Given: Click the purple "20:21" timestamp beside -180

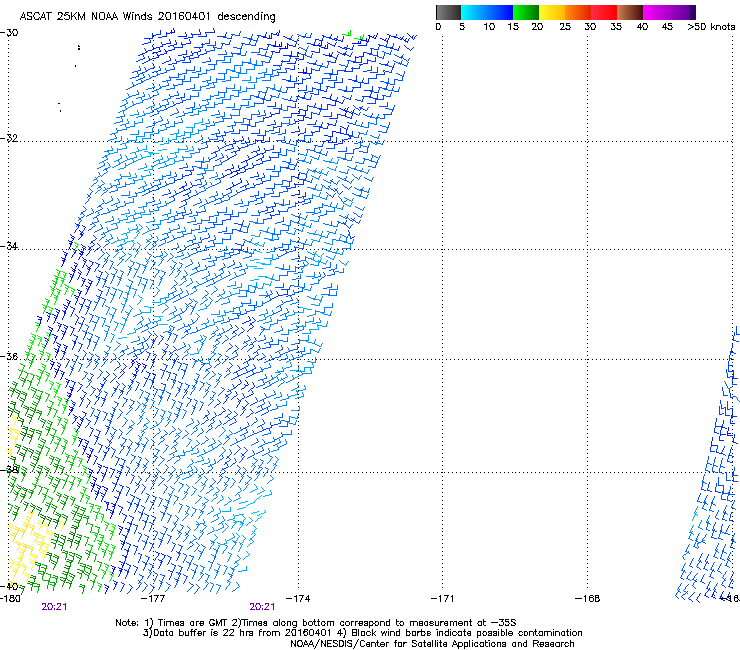Looking at the screenshot, I should tap(54, 607).
